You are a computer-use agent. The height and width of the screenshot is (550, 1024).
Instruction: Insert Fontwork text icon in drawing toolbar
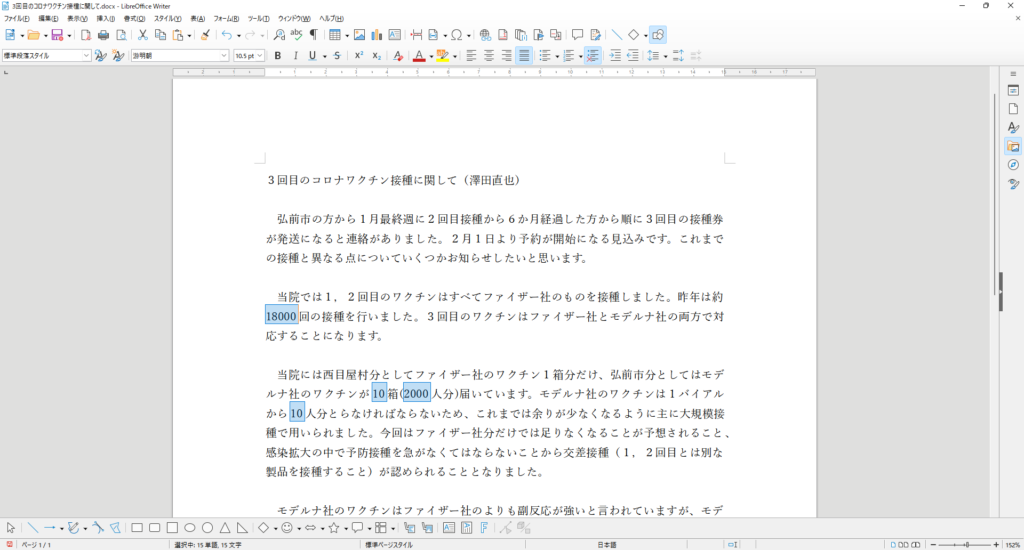pos(484,528)
